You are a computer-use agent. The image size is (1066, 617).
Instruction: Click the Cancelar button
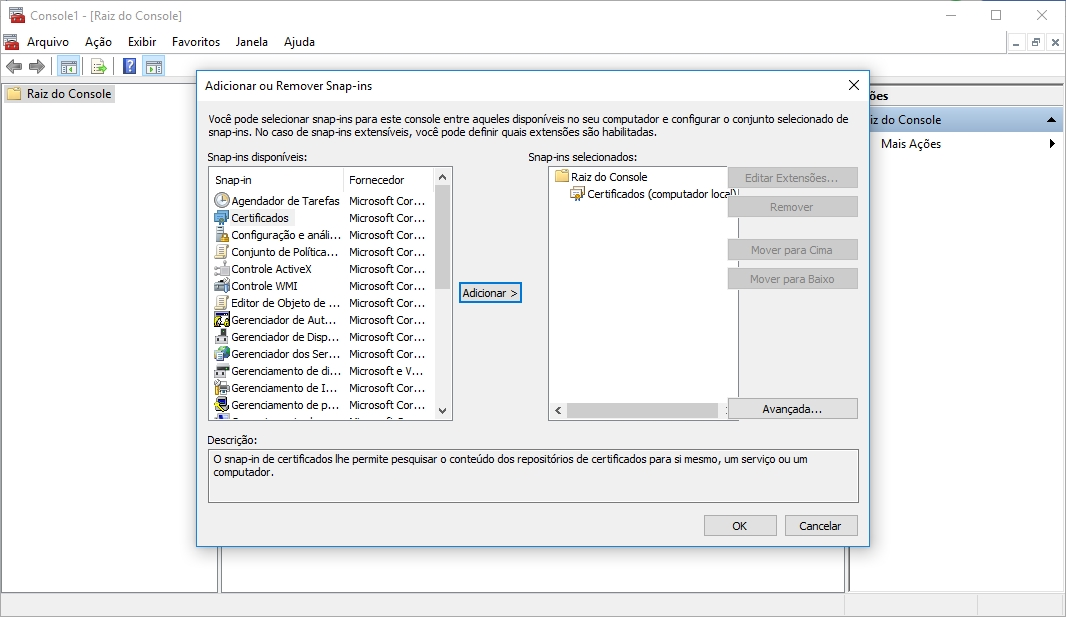[x=821, y=526]
